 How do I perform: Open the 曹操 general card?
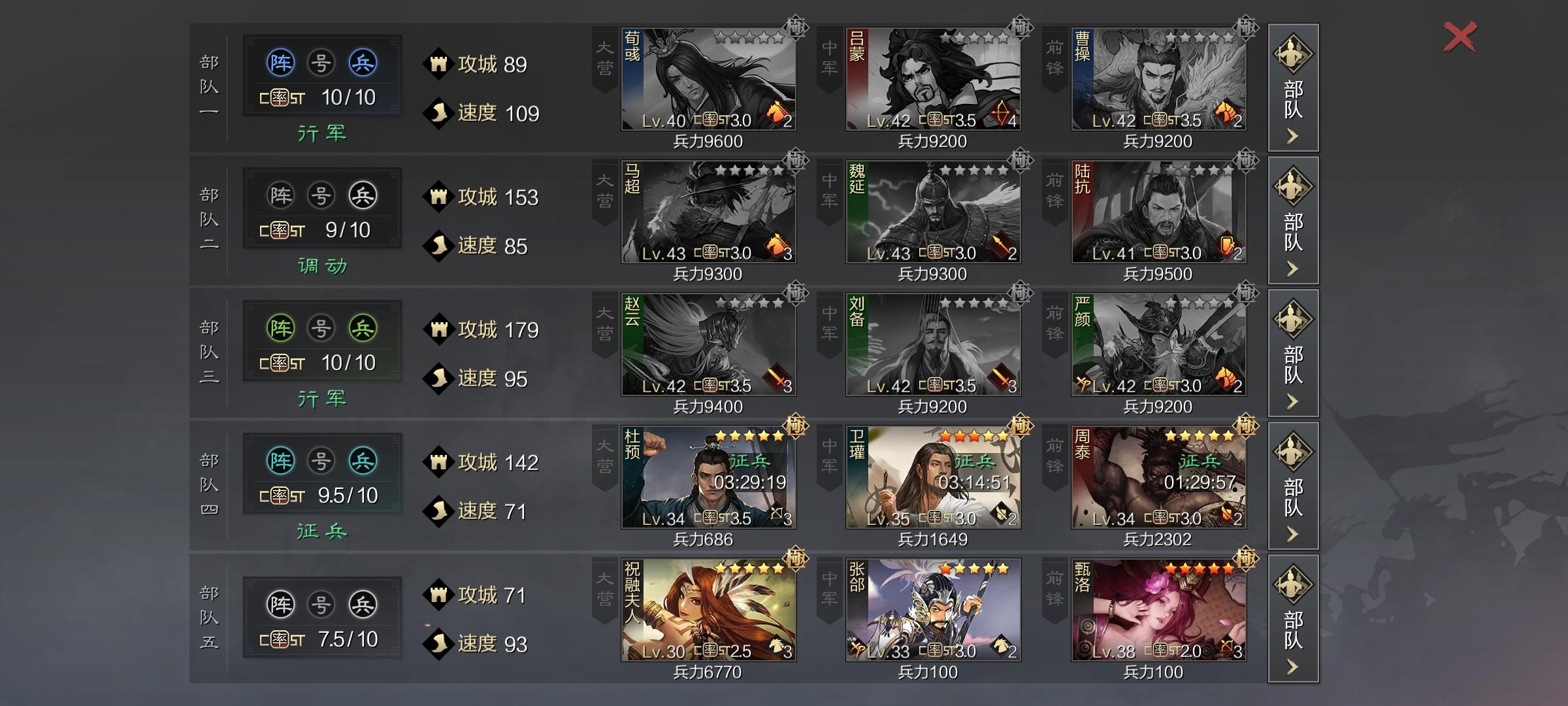pos(1158,78)
